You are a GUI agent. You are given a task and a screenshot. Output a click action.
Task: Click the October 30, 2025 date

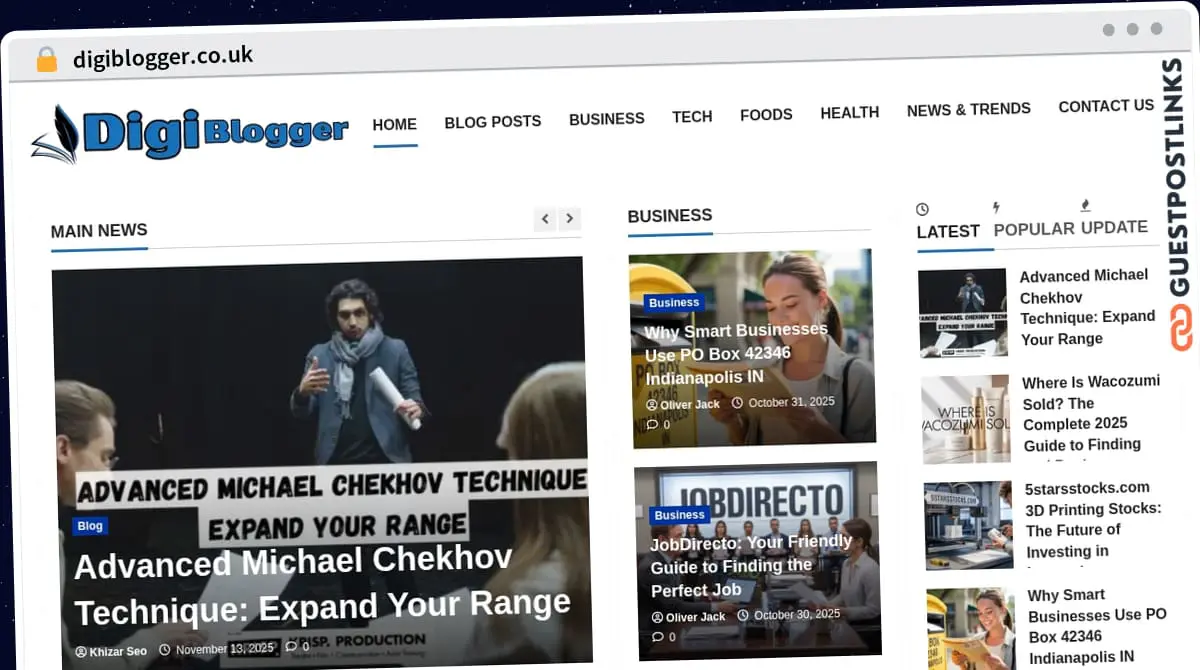[798, 615]
